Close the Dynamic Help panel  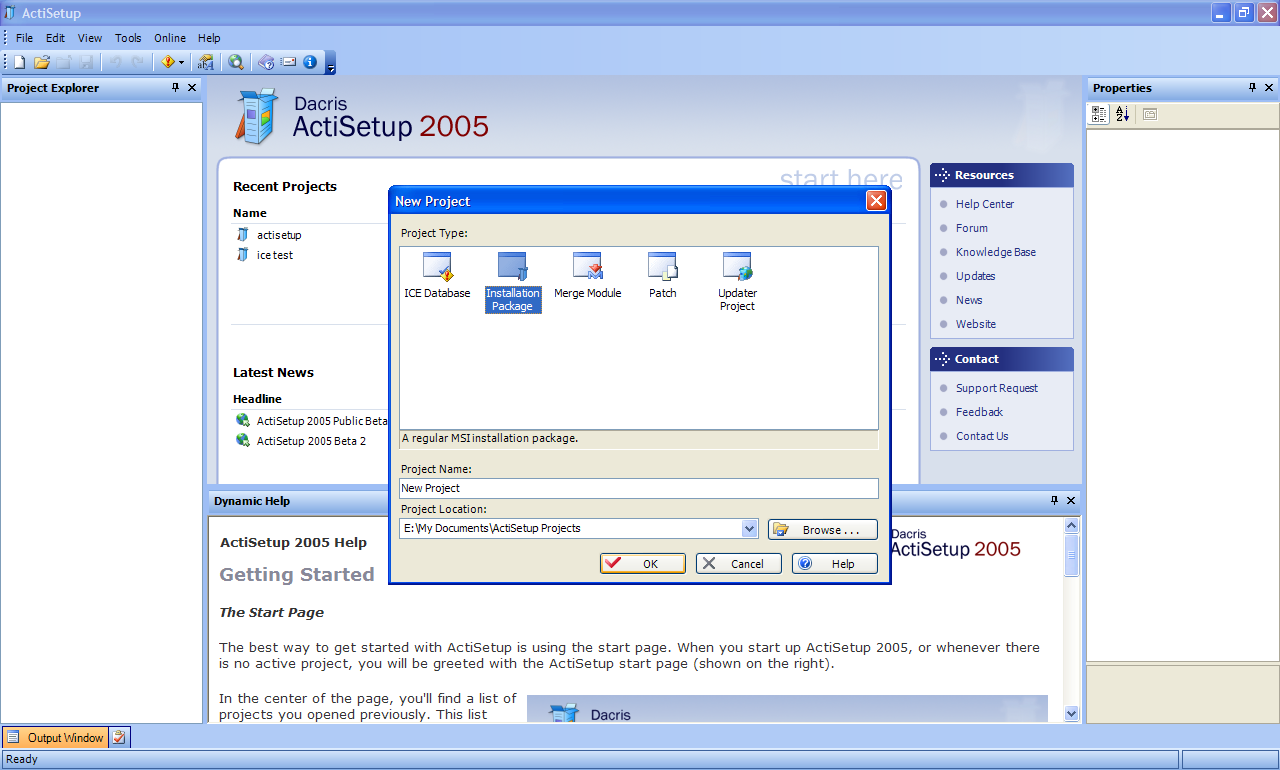(x=1071, y=500)
